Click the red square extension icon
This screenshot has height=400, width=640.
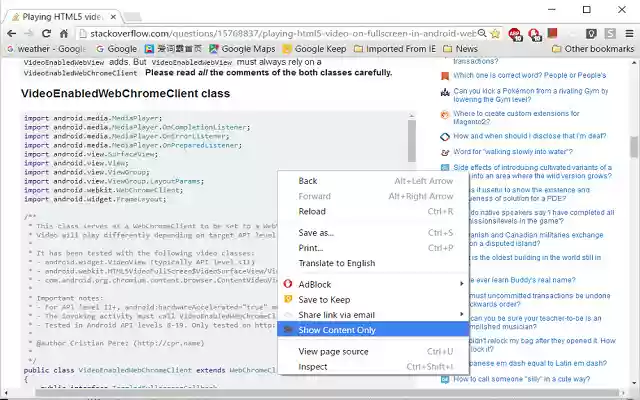pyautogui.click(x=553, y=33)
